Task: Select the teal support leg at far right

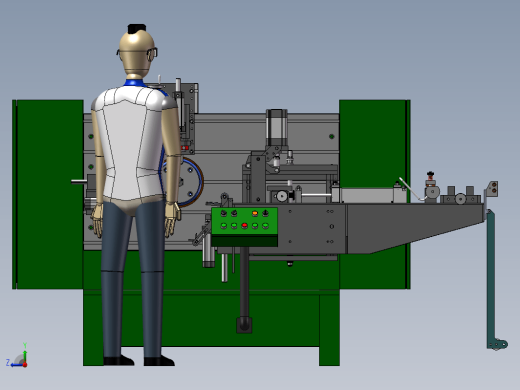Action: (492, 280)
